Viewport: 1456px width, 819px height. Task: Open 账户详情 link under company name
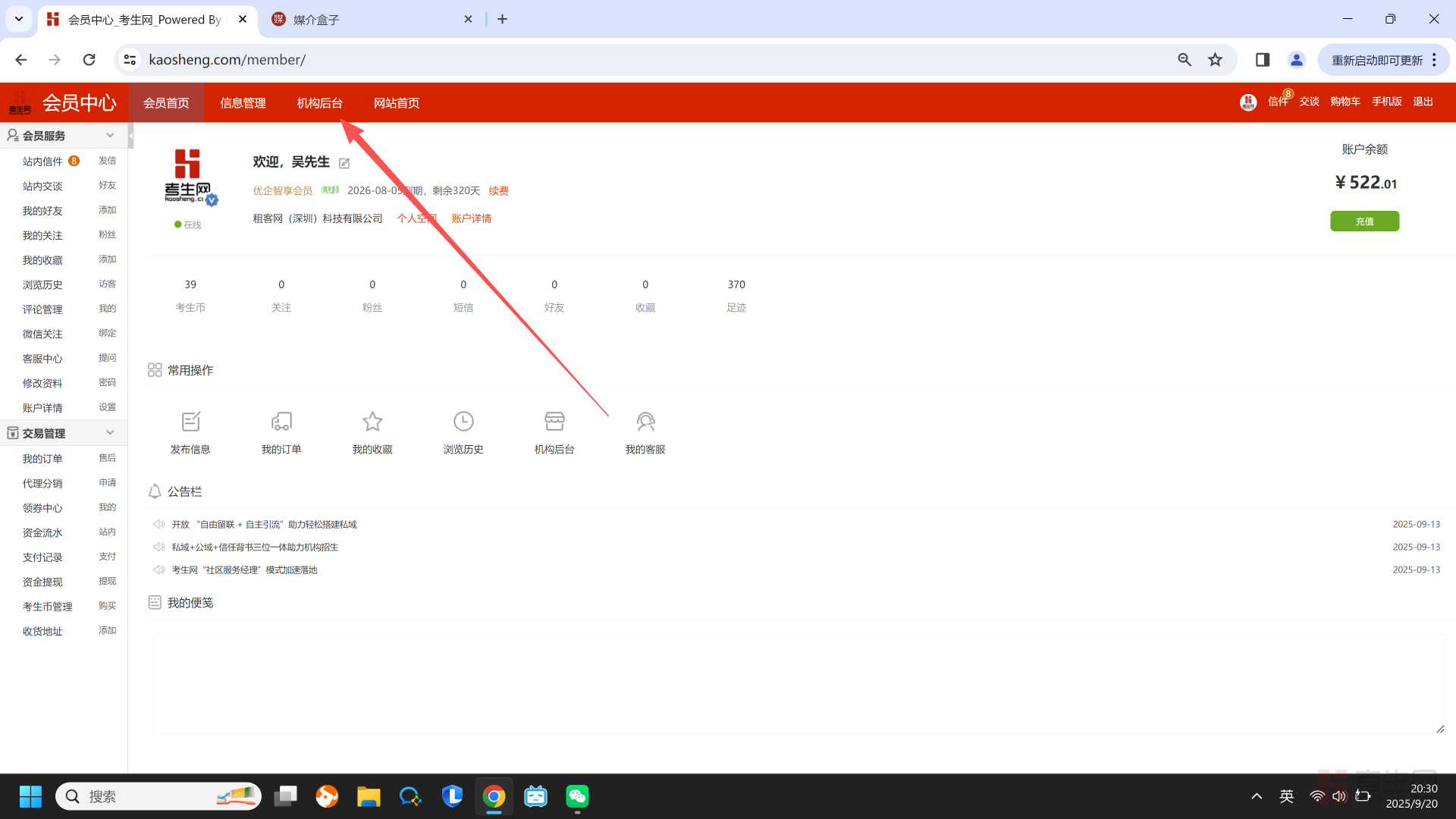tap(471, 218)
